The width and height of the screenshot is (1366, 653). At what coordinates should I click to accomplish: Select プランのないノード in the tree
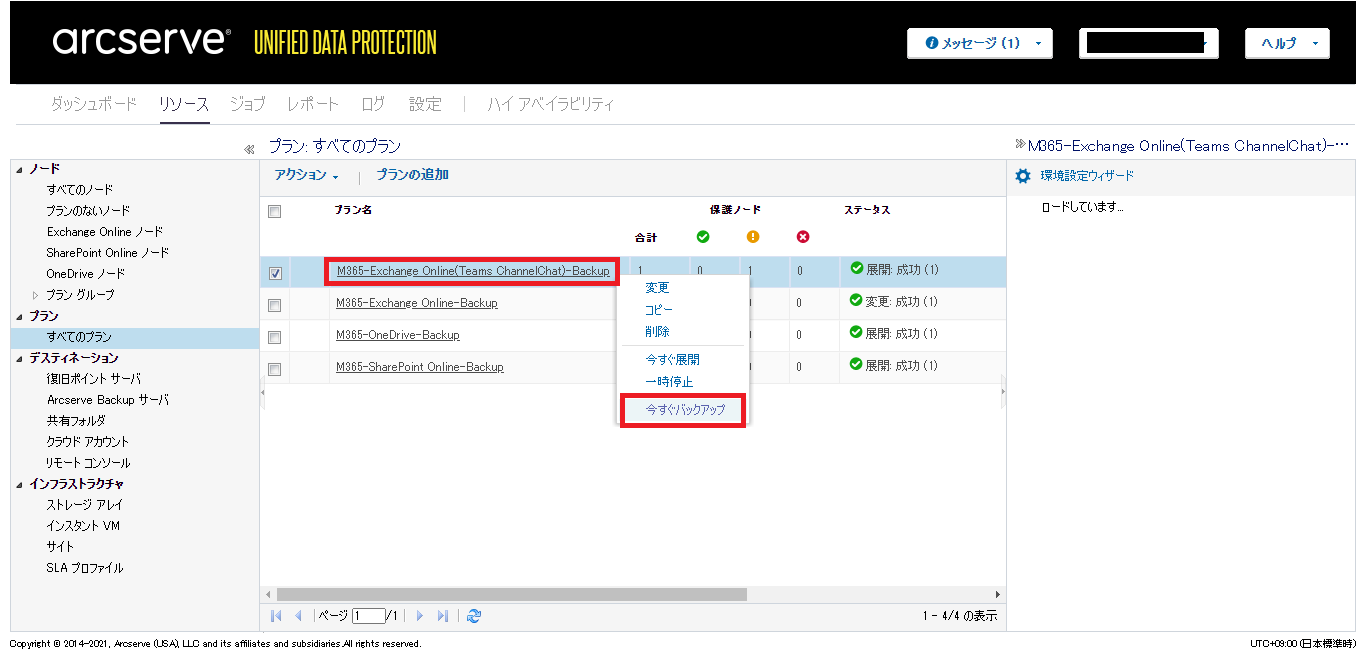coord(88,211)
